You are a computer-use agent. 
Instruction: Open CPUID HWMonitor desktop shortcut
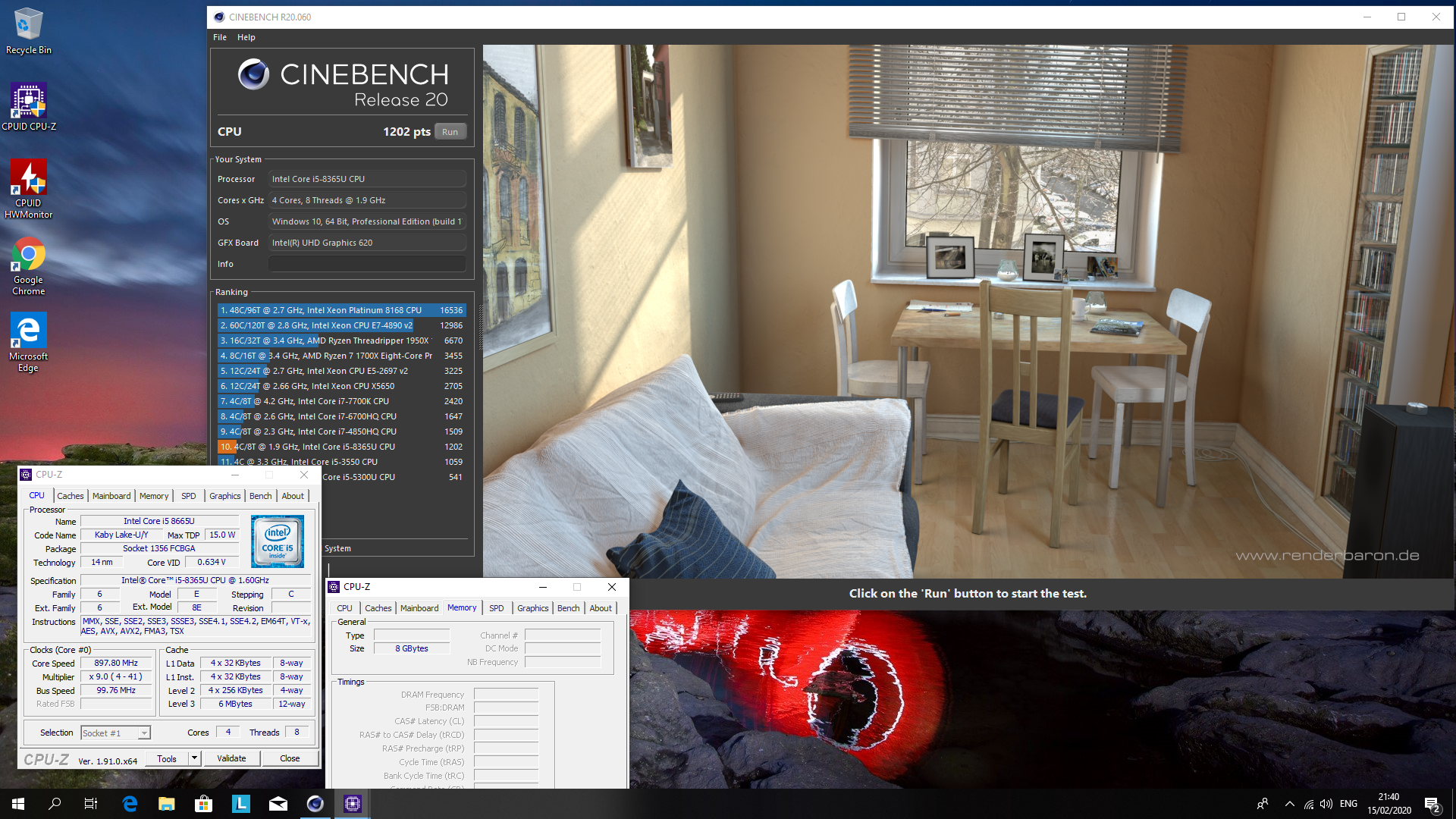[28, 189]
